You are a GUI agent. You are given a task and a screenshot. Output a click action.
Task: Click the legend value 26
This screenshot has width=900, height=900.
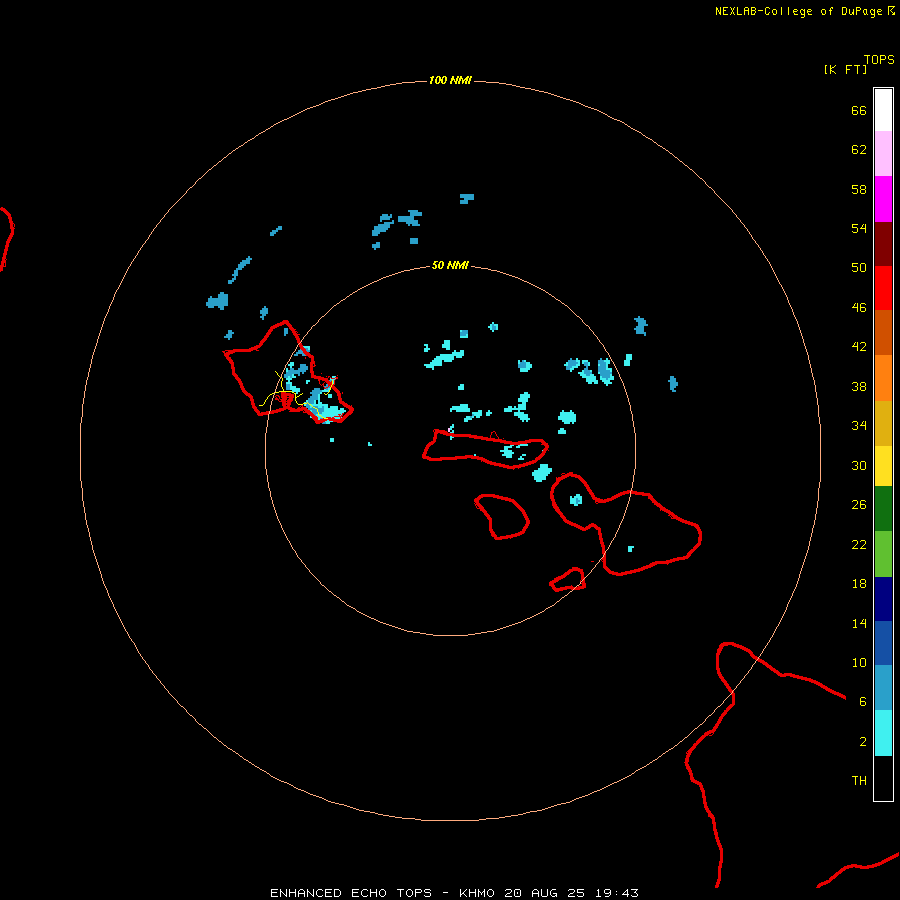point(859,504)
